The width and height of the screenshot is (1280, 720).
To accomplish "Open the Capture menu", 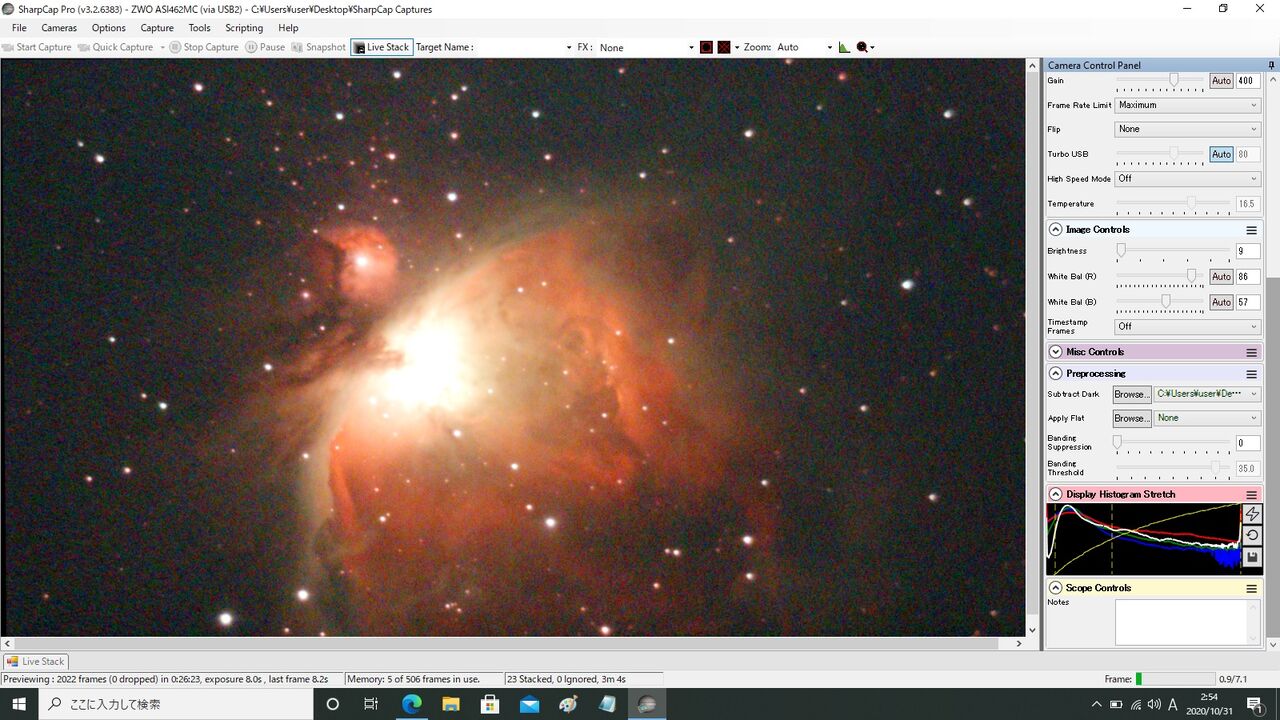I will pyautogui.click(x=157, y=28).
